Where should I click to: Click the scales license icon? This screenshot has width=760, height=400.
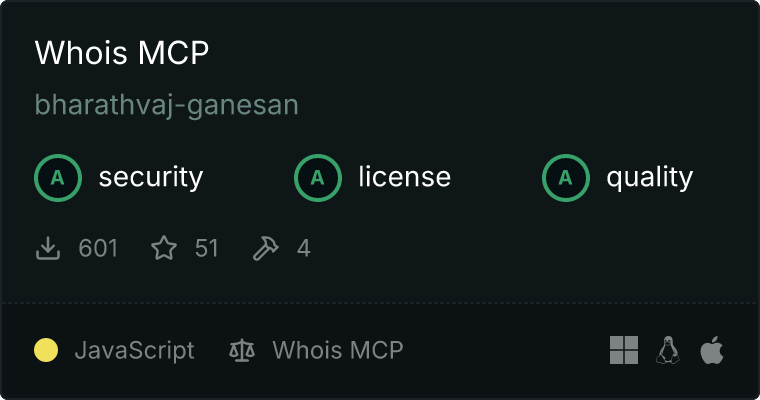click(x=242, y=350)
